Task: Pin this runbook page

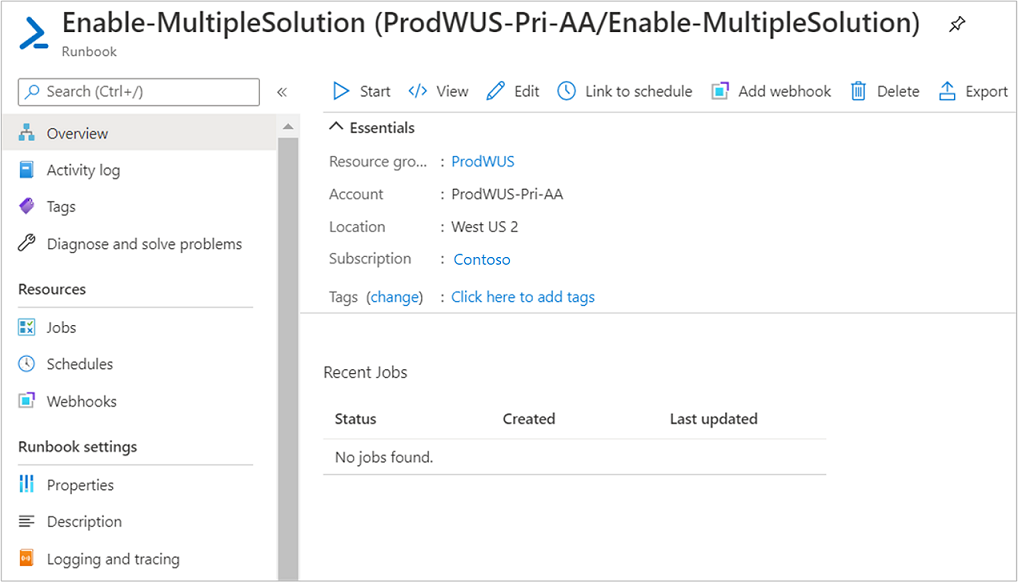Action: click(x=956, y=24)
